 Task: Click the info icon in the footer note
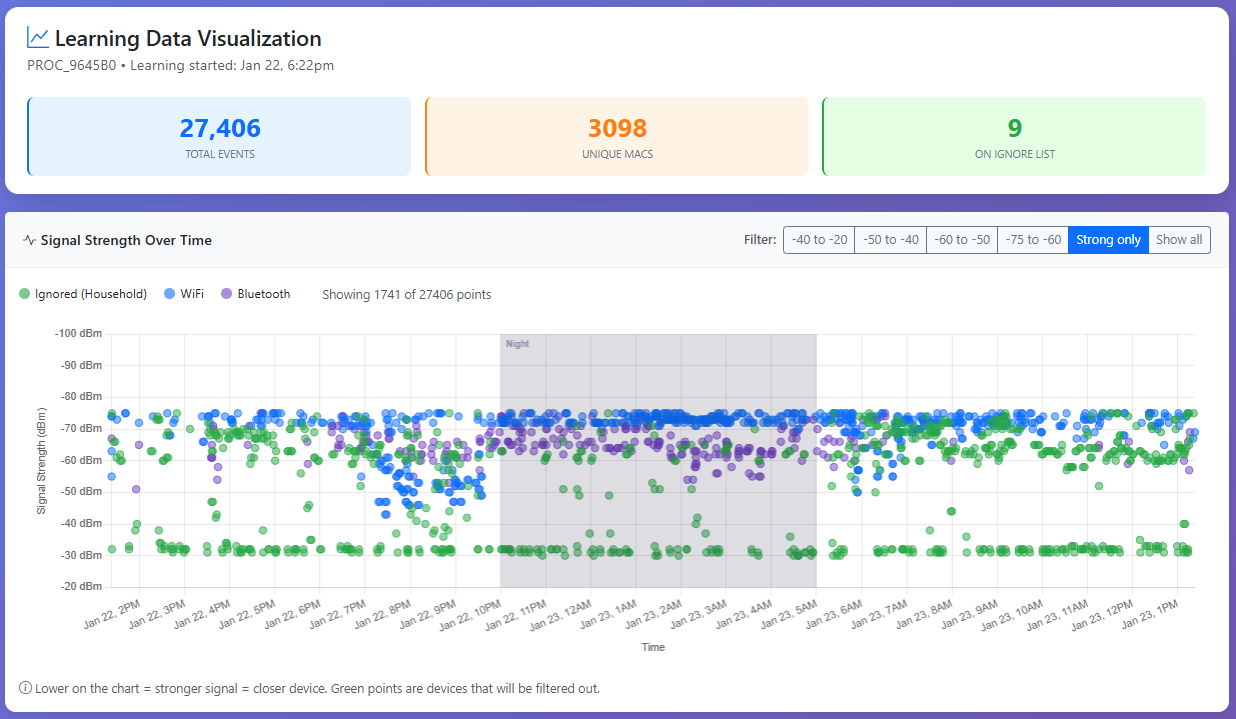tap(26, 688)
